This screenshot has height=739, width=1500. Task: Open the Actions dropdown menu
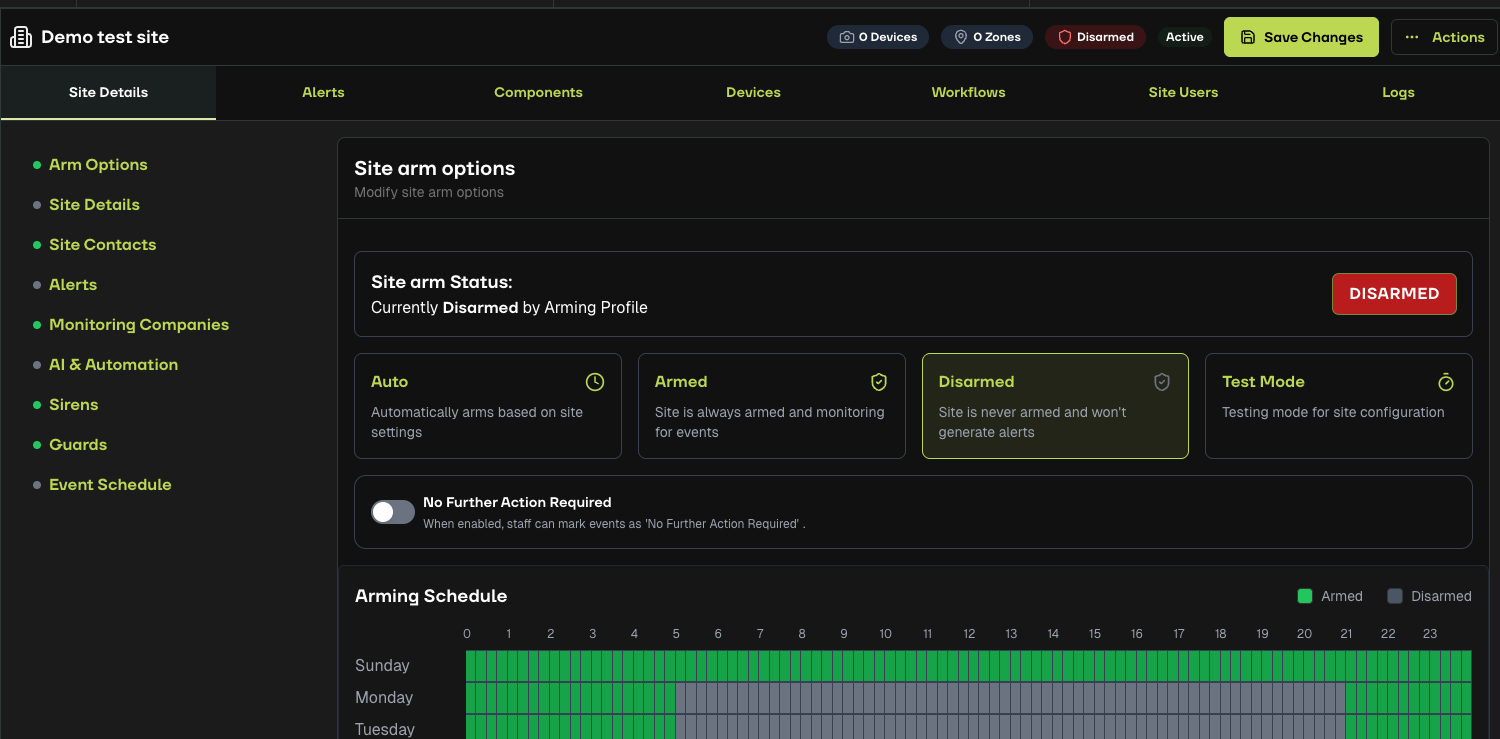point(1444,37)
